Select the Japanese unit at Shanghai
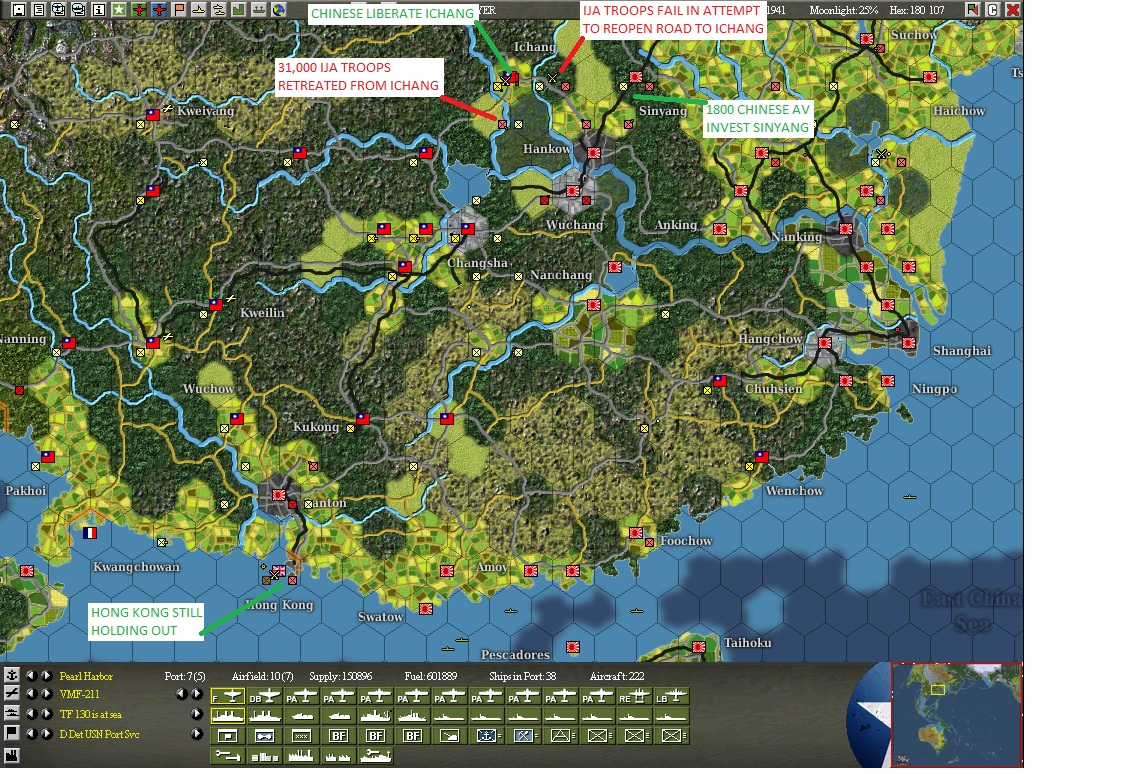This screenshot has width=1137, height=774. pos(909,342)
